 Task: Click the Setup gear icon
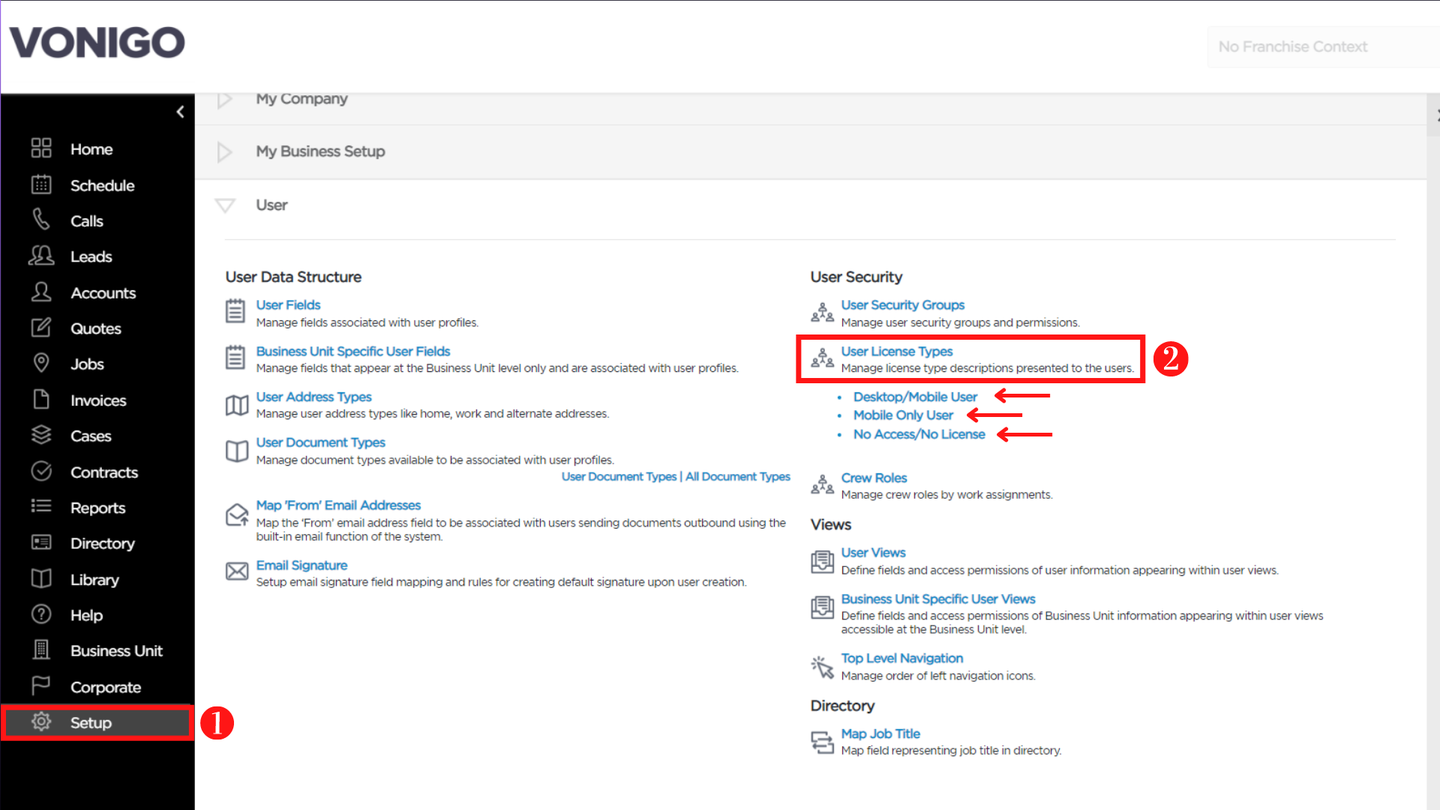click(x=41, y=722)
